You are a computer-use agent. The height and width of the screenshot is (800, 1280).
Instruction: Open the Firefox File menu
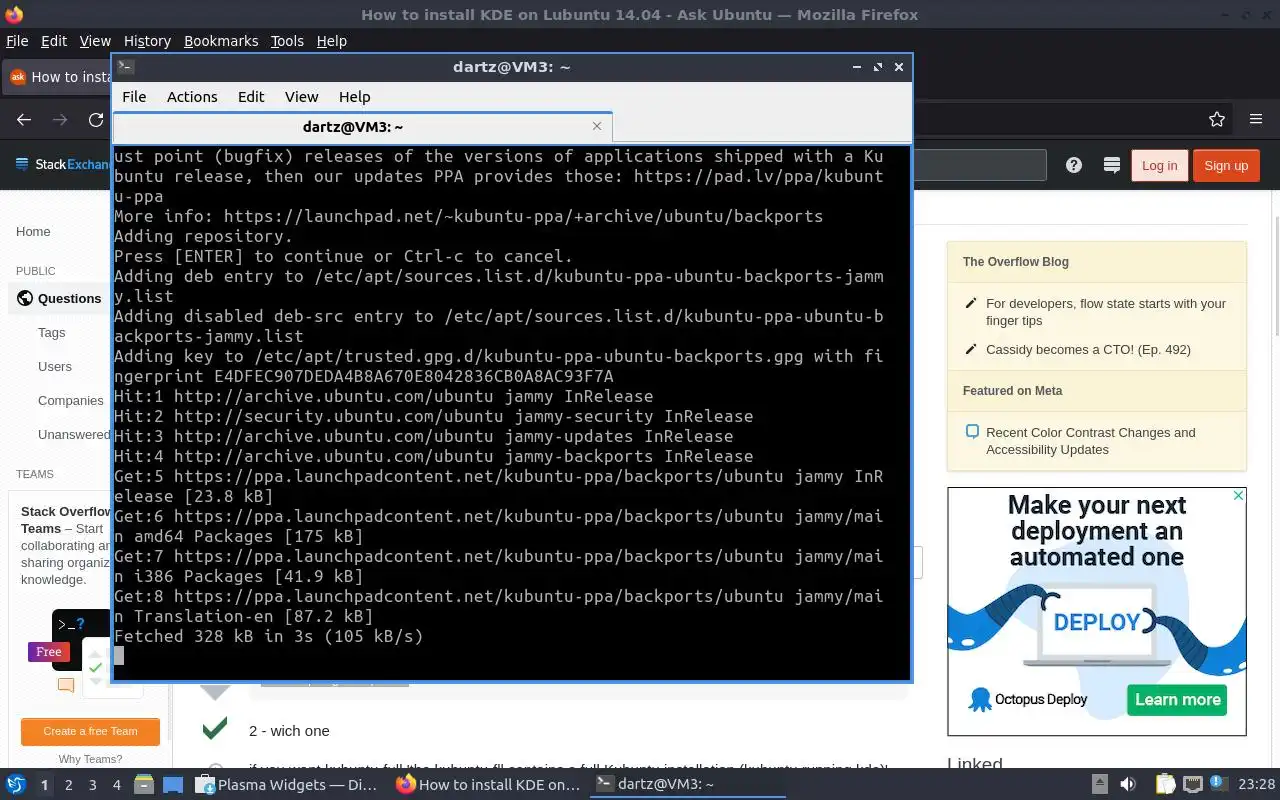pyautogui.click(x=17, y=41)
